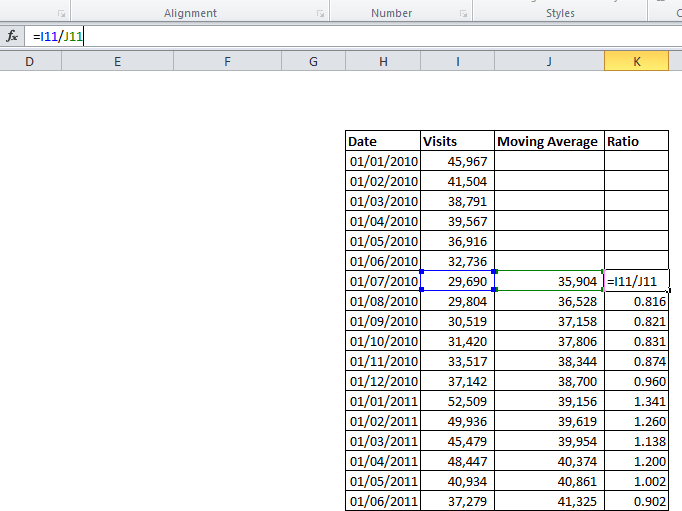Select the column I header
The height and width of the screenshot is (511, 682).
[457, 62]
